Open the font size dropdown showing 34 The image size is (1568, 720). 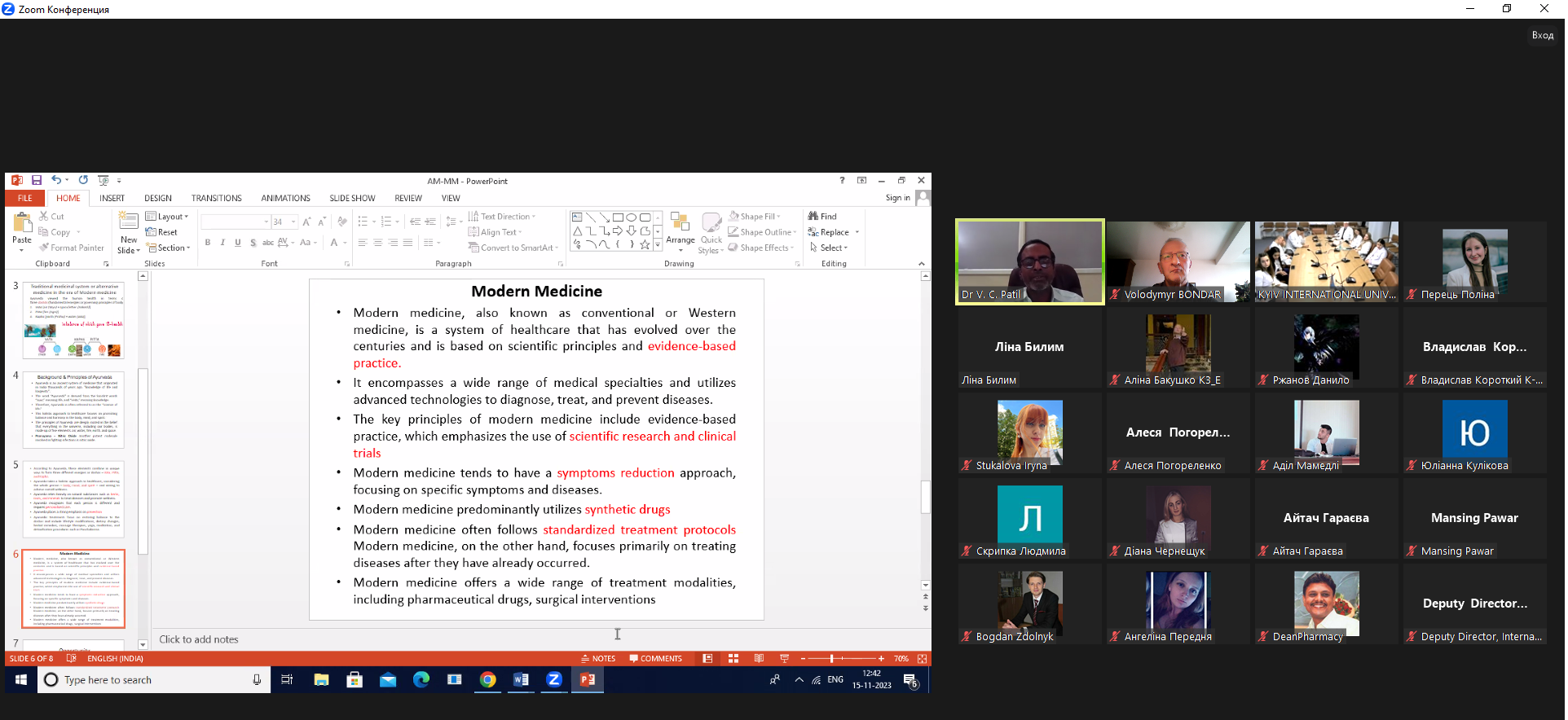(x=293, y=222)
